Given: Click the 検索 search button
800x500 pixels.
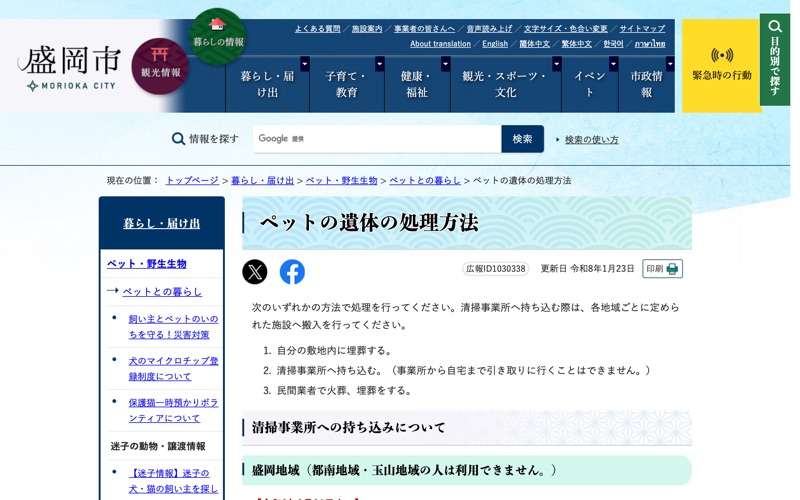Looking at the screenshot, I should pyautogui.click(x=522, y=139).
